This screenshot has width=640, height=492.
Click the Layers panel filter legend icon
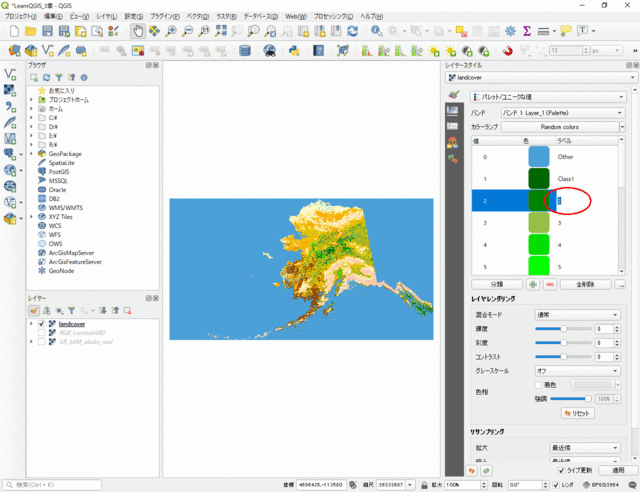(71, 311)
